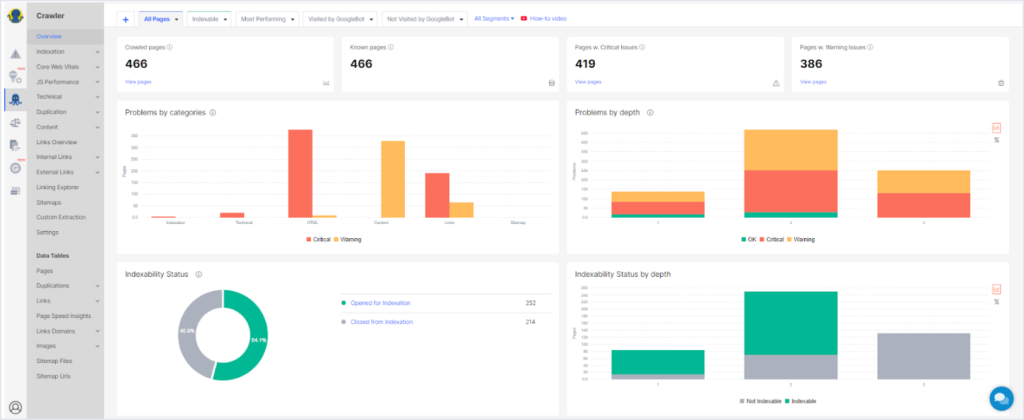Select the Most Performing segment tab
The height and width of the screenshot is (420, 1024).
point(267,19)
